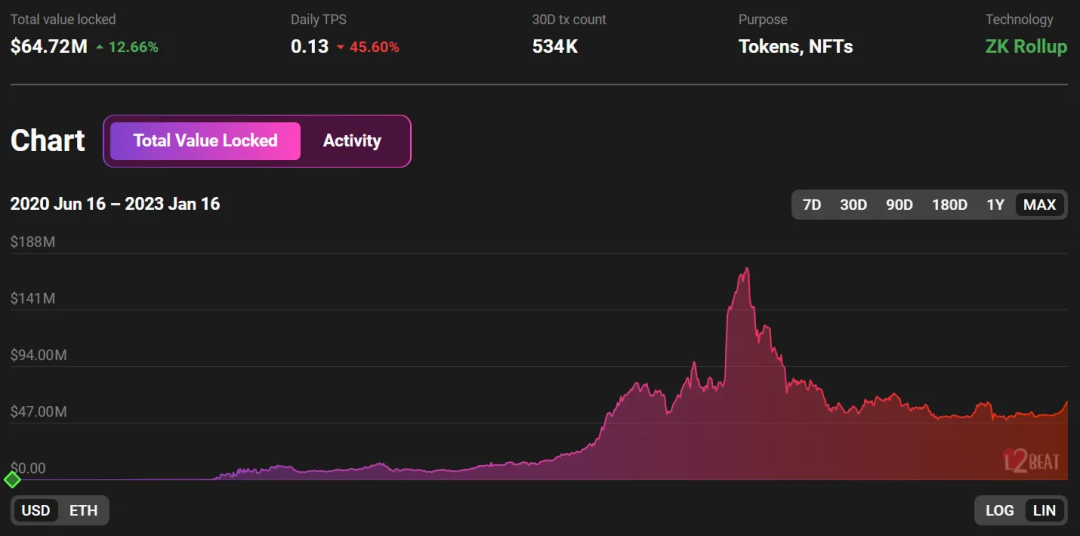Screen dimensions: 1080x536
Task: Click the Purpose label
Action: [x=762, y=19]
